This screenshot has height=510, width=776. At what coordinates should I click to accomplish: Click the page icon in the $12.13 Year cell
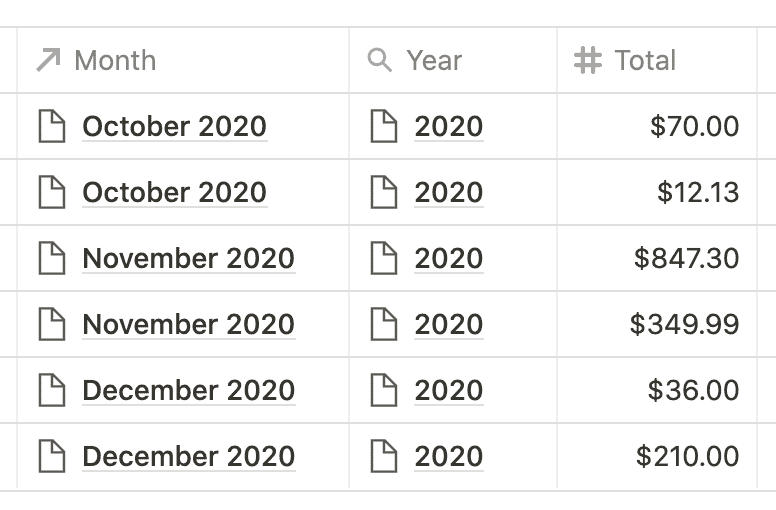click(384, 192)
